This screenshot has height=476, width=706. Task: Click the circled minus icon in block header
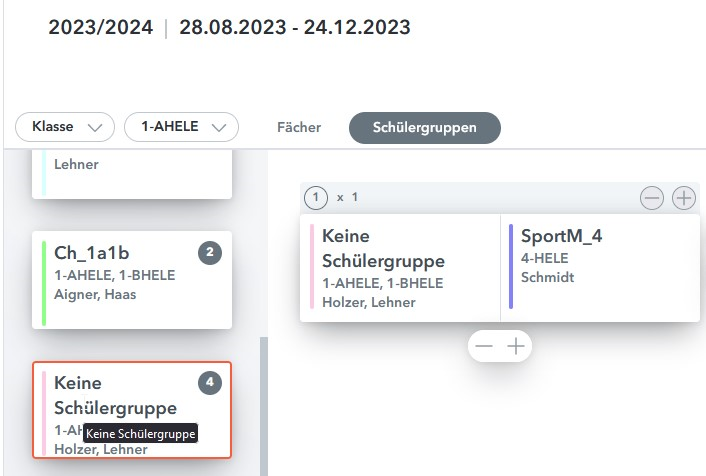pyautogui.click(x=652, y=198)
